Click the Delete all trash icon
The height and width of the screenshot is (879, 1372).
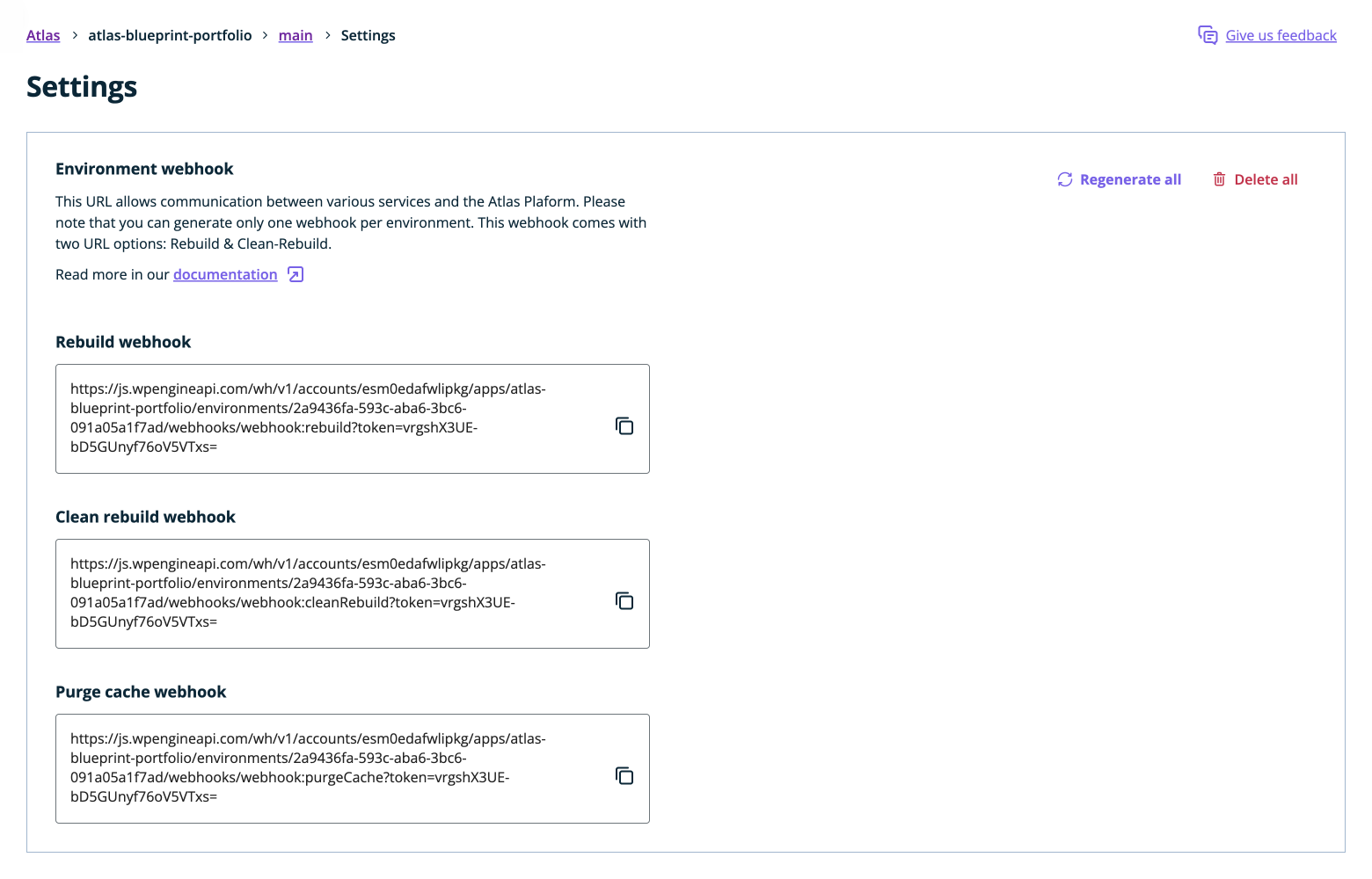pos(1219,179)
